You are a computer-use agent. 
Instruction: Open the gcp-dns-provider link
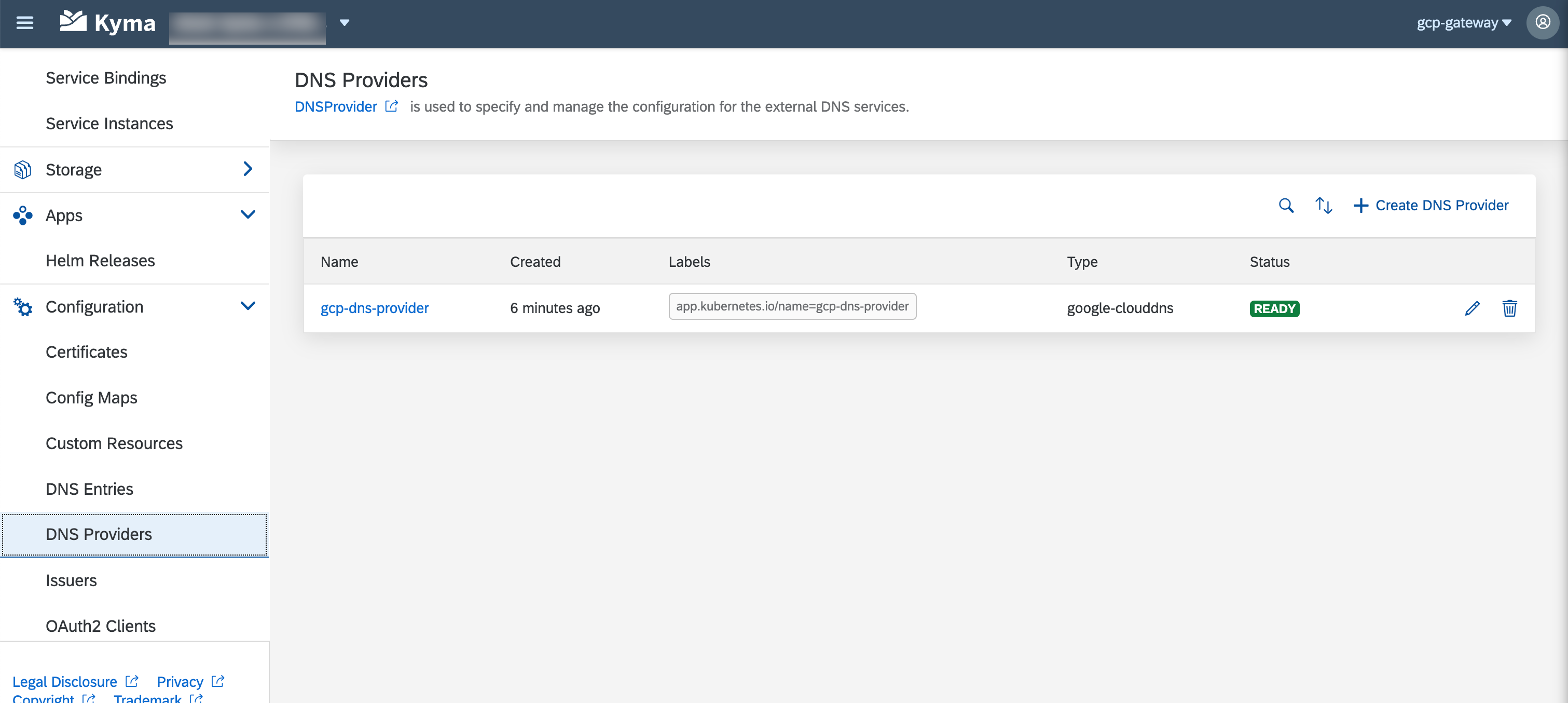click(x=375, y=308)
